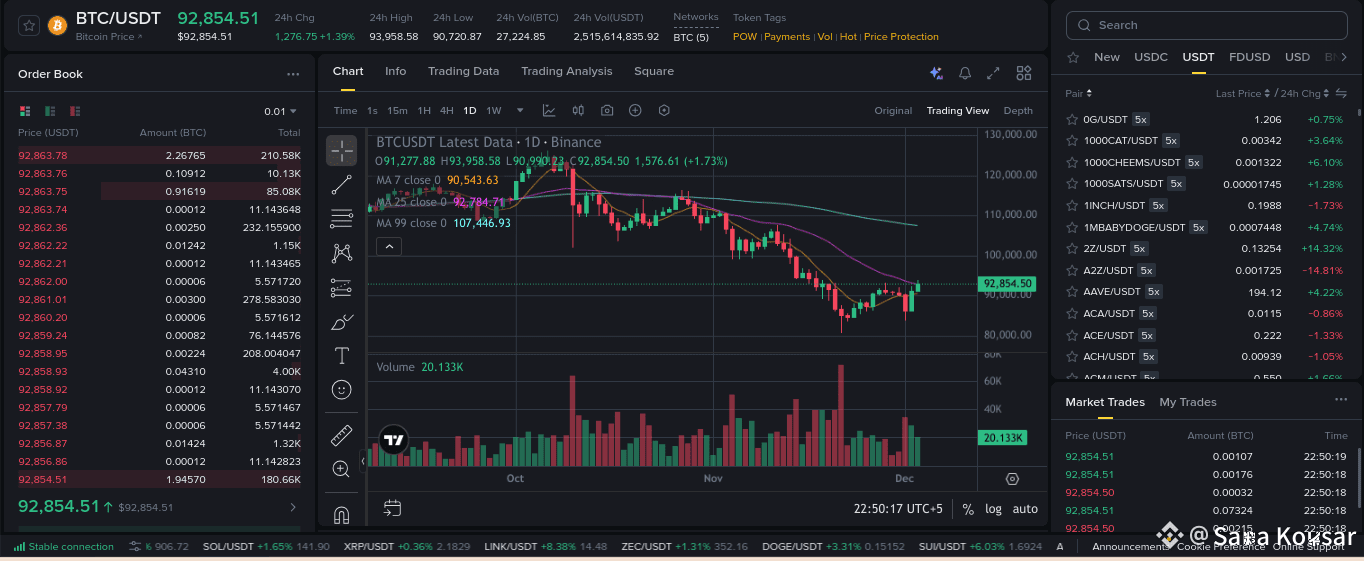The image size is (1364, 561).
Task: Toggle log scale on chart
Action: [993, 509]
